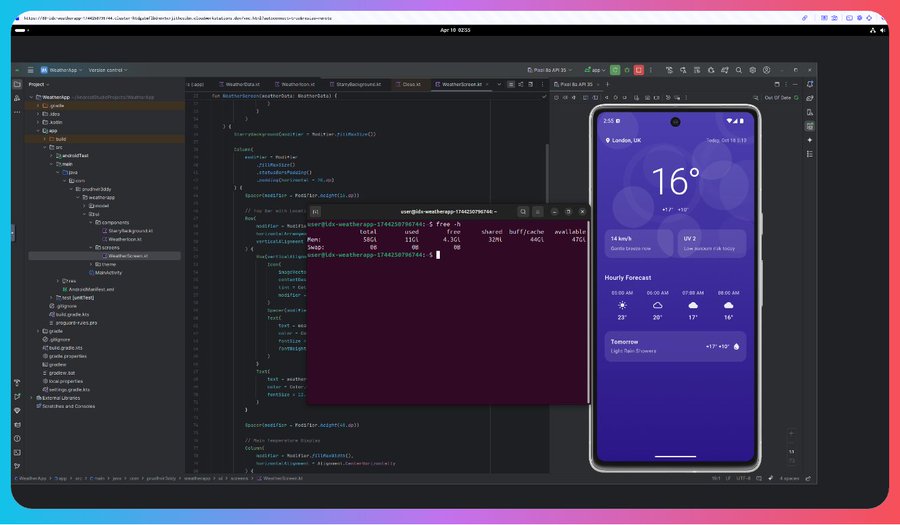
Task: Click London, UK location in emulator
Action: pos(623,140)
